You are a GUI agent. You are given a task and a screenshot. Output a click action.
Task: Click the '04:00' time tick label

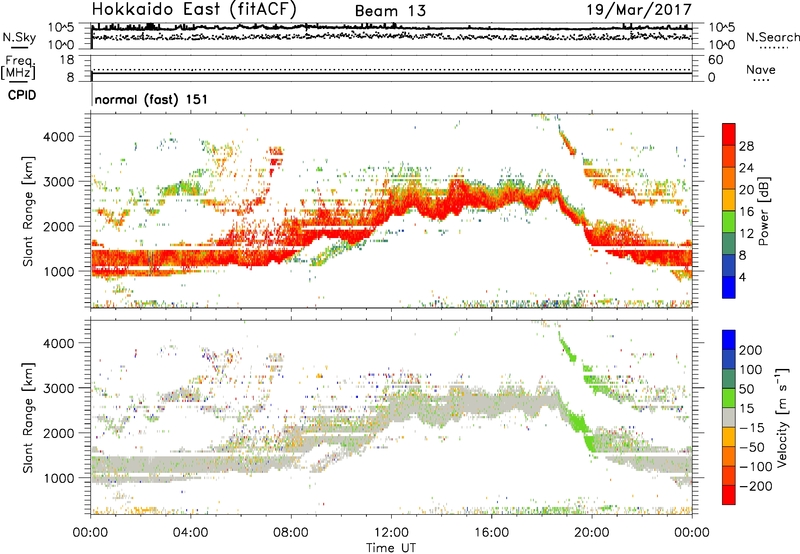pos(190,533)
